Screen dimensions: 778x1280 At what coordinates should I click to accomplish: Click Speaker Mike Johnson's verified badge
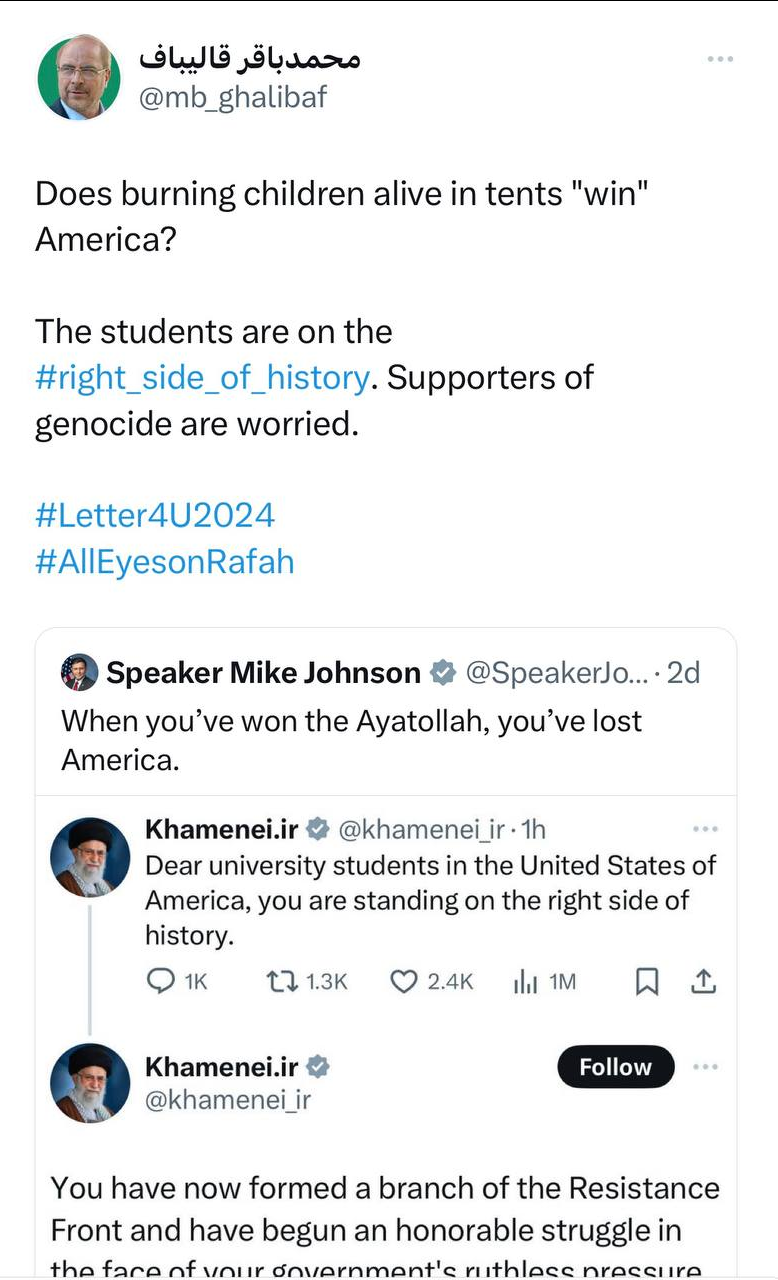click(442, 673)
